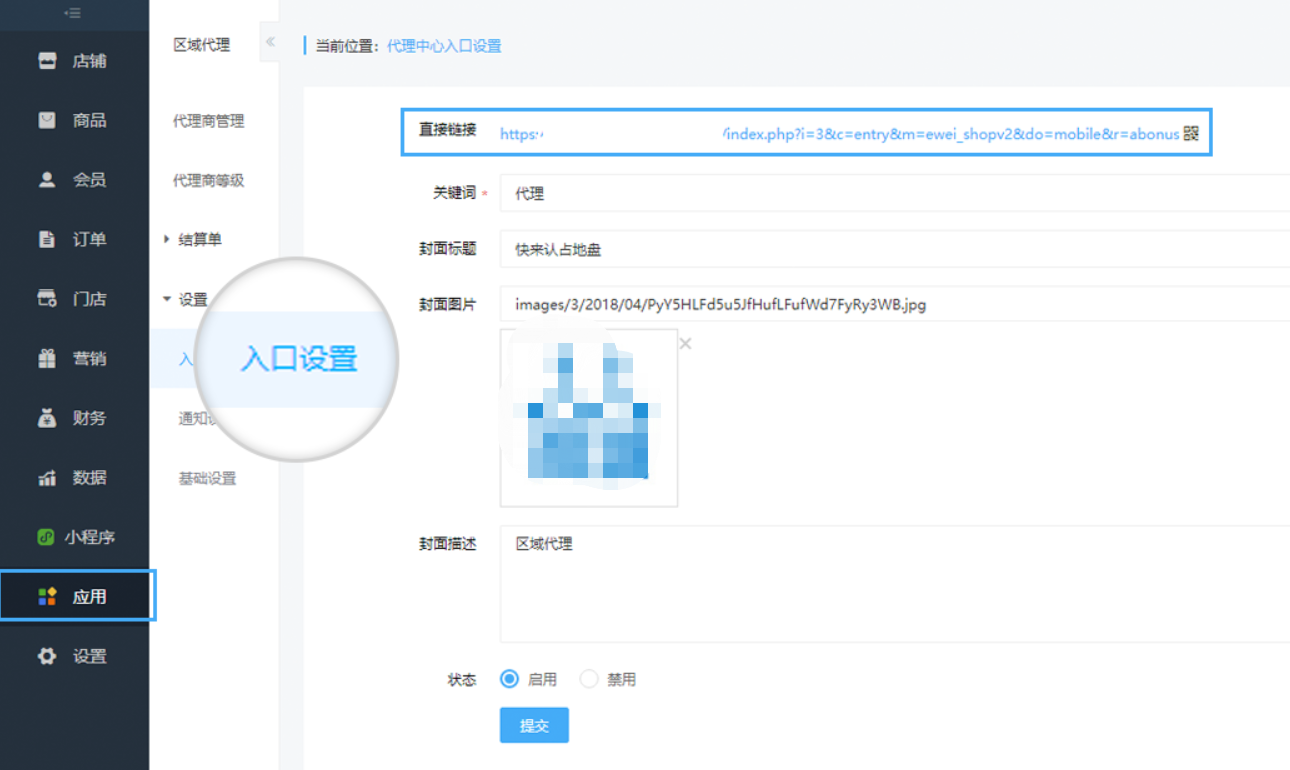Click the 数据 chart icon
1290x770 pixels.
pyautogui.click(x=47, y=478)
